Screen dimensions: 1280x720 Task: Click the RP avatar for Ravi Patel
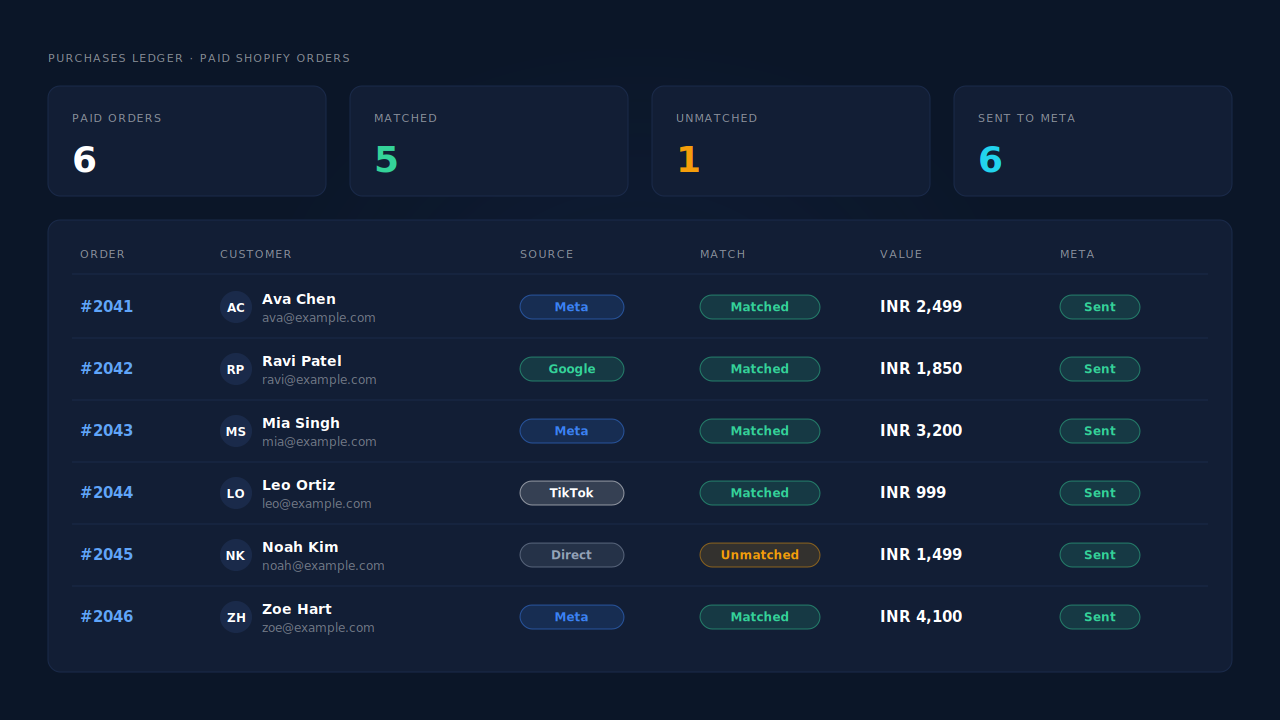pos(236,369)
